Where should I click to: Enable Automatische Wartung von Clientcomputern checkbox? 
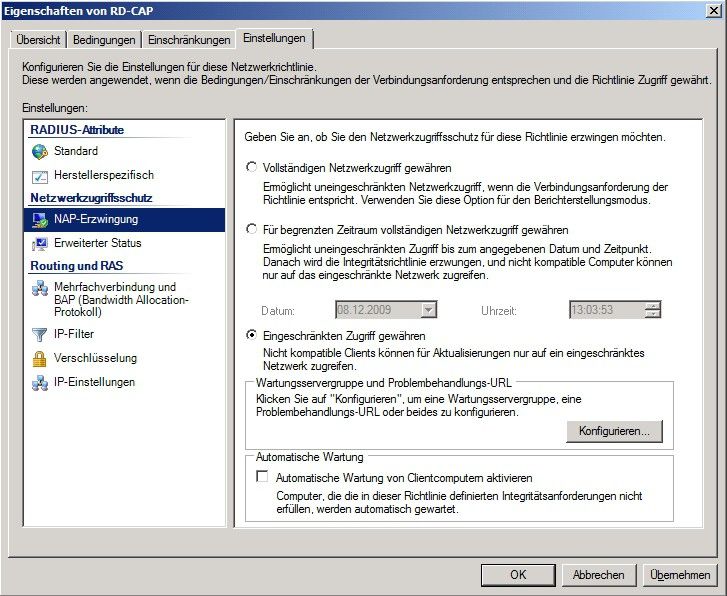[x=262, y=476]
